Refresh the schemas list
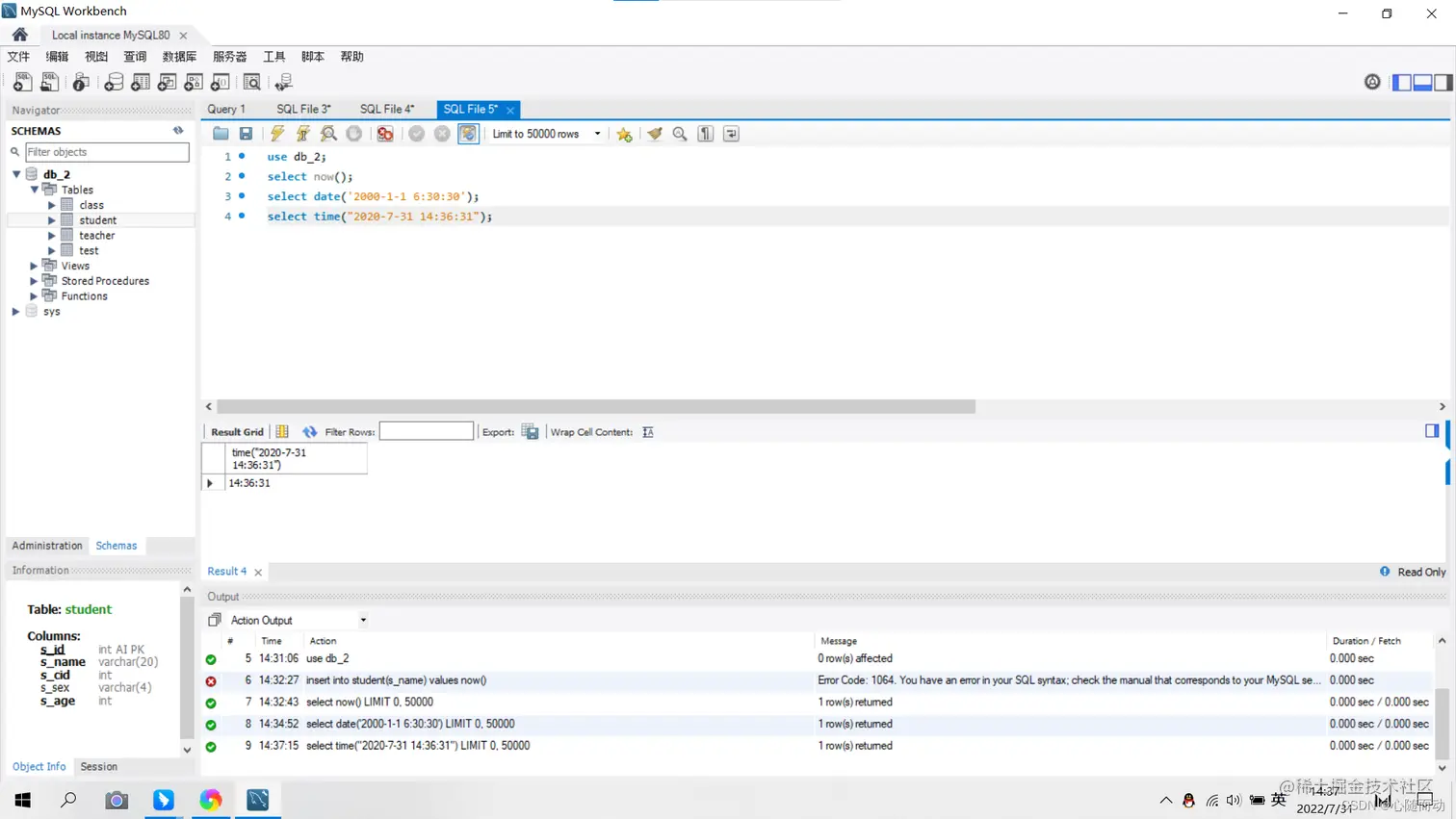Viewport: 1456px width, 819px height. click(x=178, y=130)
